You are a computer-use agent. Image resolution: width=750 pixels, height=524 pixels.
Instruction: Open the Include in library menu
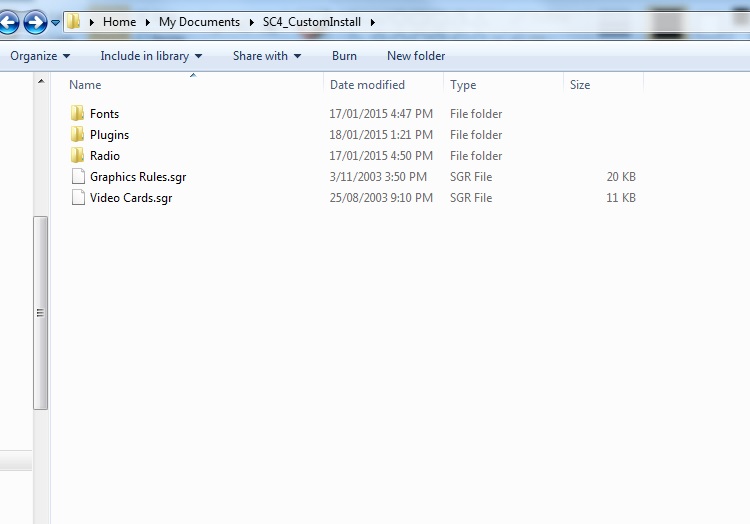[x=151, y=56]
